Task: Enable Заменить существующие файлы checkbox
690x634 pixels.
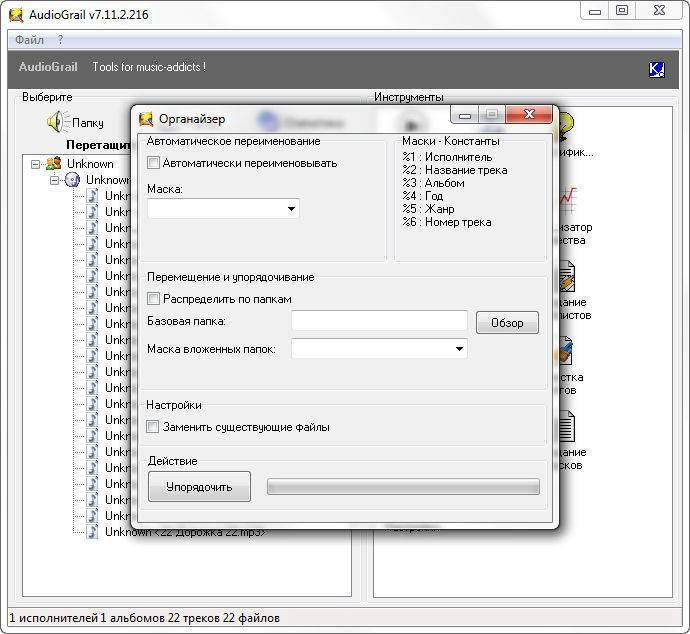Action: pos(152,426)
